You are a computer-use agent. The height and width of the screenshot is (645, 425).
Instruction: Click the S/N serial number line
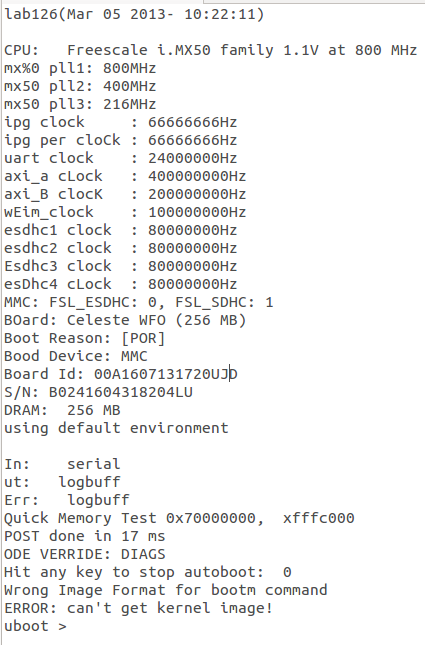98,392
